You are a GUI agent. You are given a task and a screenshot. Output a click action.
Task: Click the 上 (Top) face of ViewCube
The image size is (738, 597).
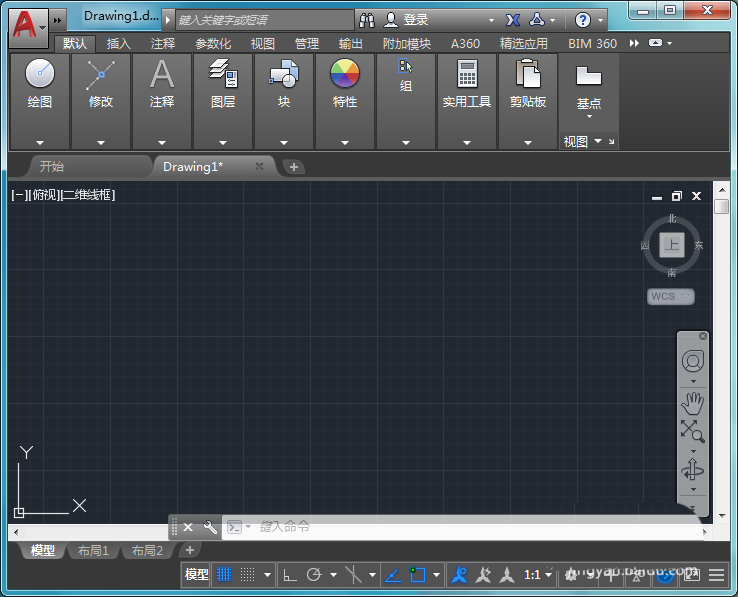(672, 245)
